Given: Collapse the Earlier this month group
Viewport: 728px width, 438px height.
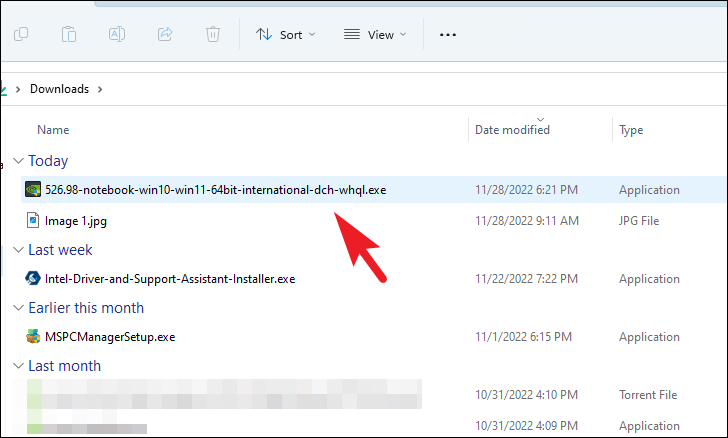Looking at the screenshot, I should (18, 308).
